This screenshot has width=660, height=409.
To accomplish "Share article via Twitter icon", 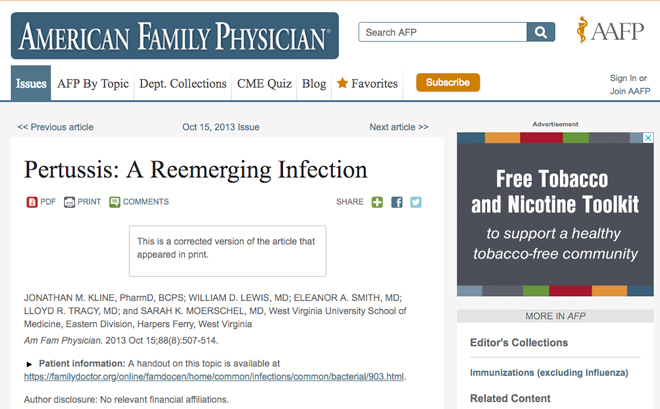I will pos(416,202).
